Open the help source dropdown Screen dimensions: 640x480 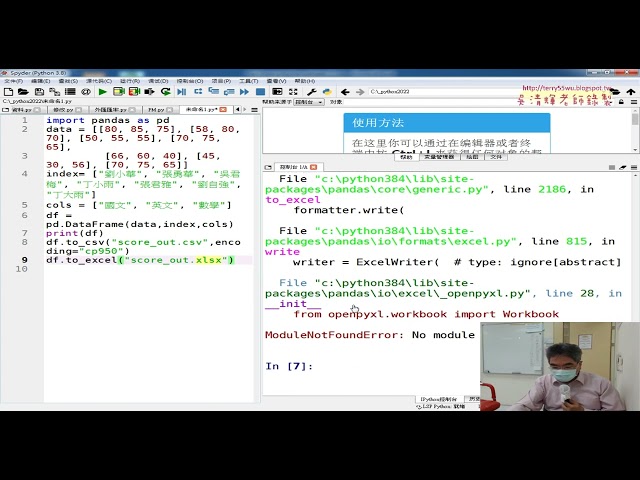point(309,102)
